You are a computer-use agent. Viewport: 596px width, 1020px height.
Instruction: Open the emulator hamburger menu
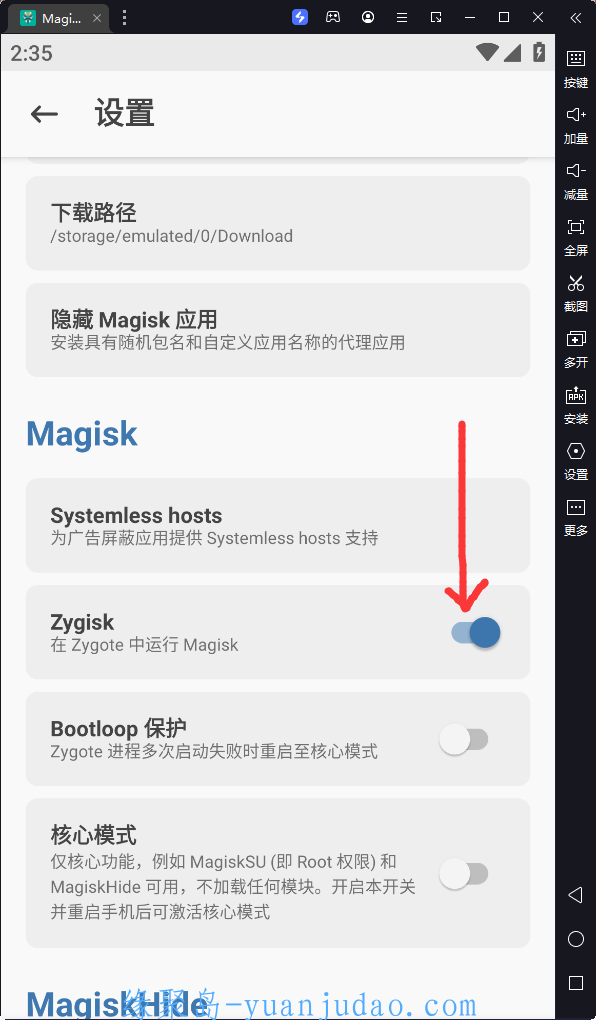pyautogui.click(x=402, y=18)
